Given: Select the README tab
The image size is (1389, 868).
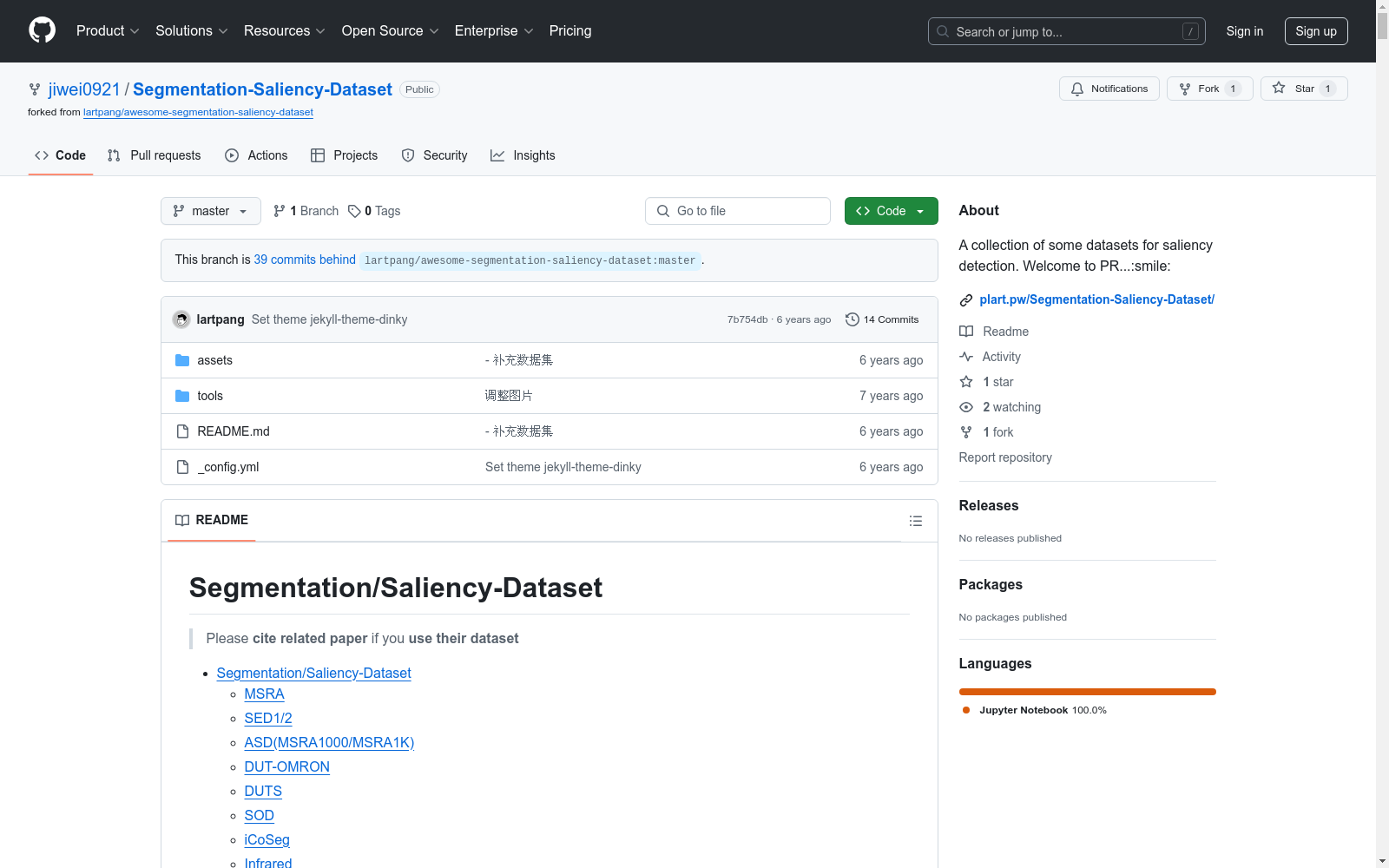Looking at the screenshot, I should click(x=212, y=520).
